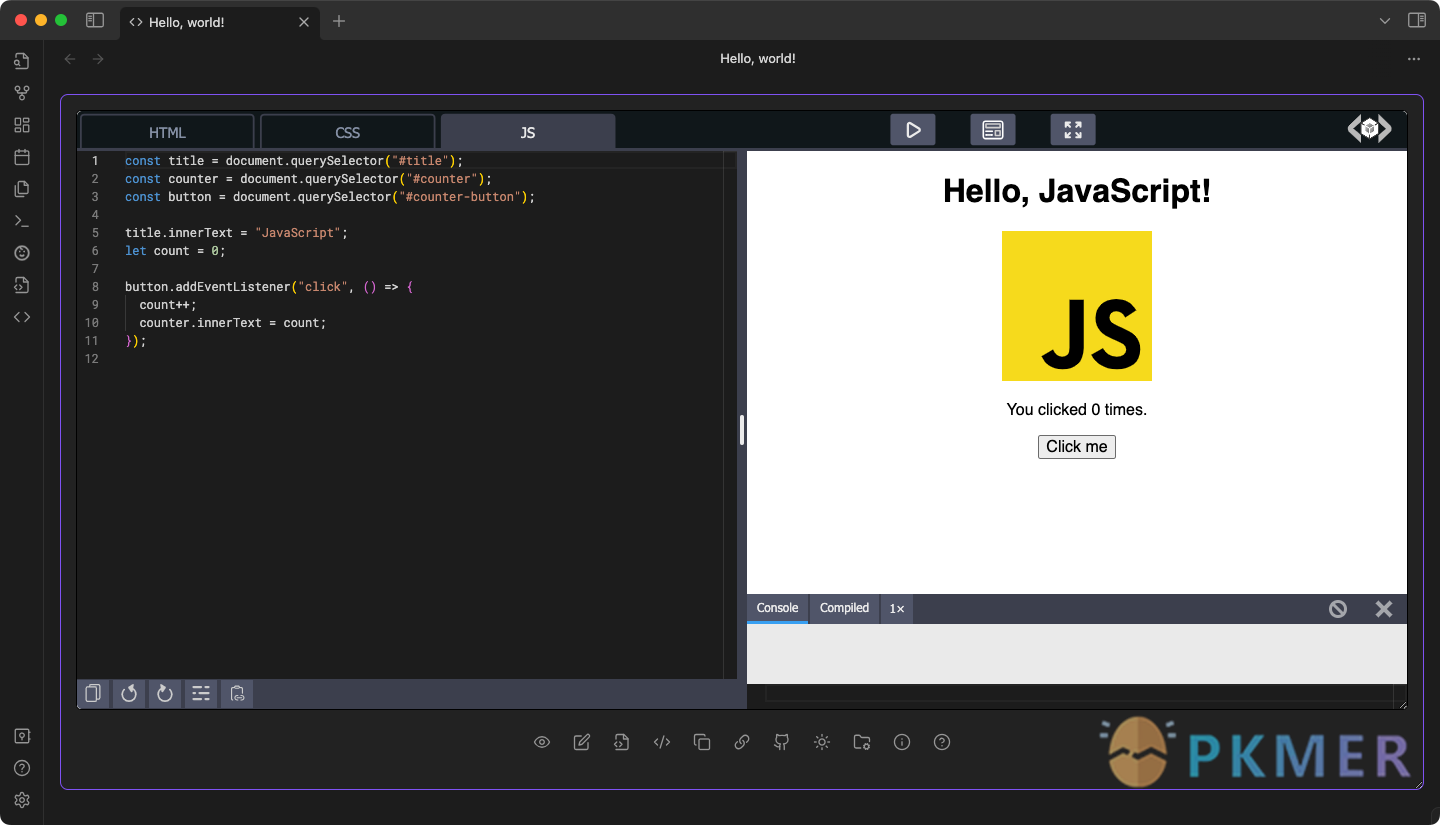Select the JS editor tab
This screenshot has height=825, width=1440.
pyautogui.click(x=528, y=132)
